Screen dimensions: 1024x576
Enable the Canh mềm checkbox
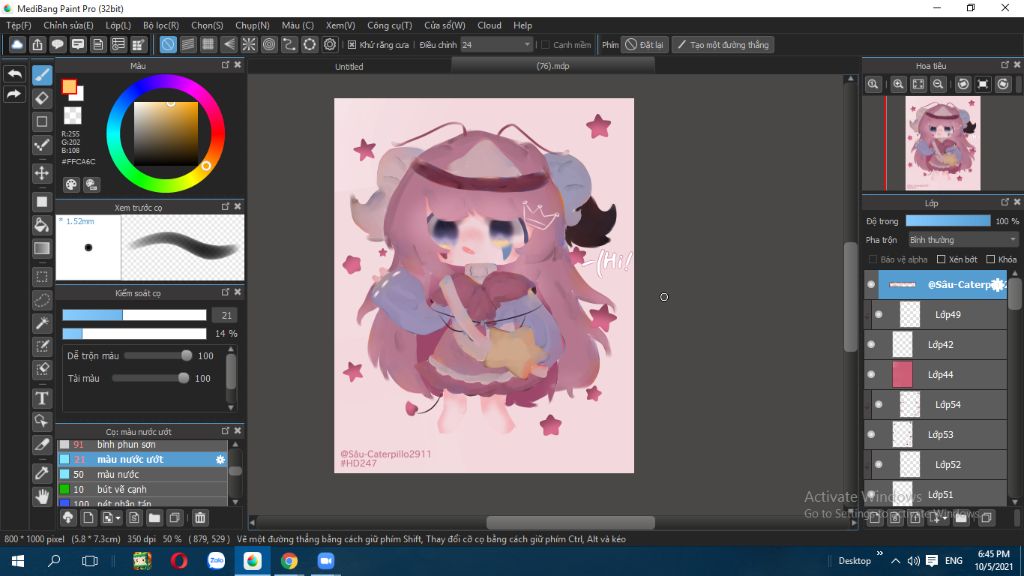pyautogui.click(x=545, y=45)
